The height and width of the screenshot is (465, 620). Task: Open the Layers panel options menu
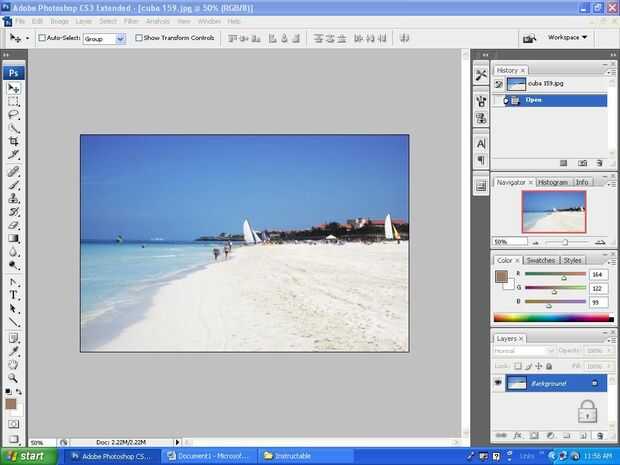point(611,340)
